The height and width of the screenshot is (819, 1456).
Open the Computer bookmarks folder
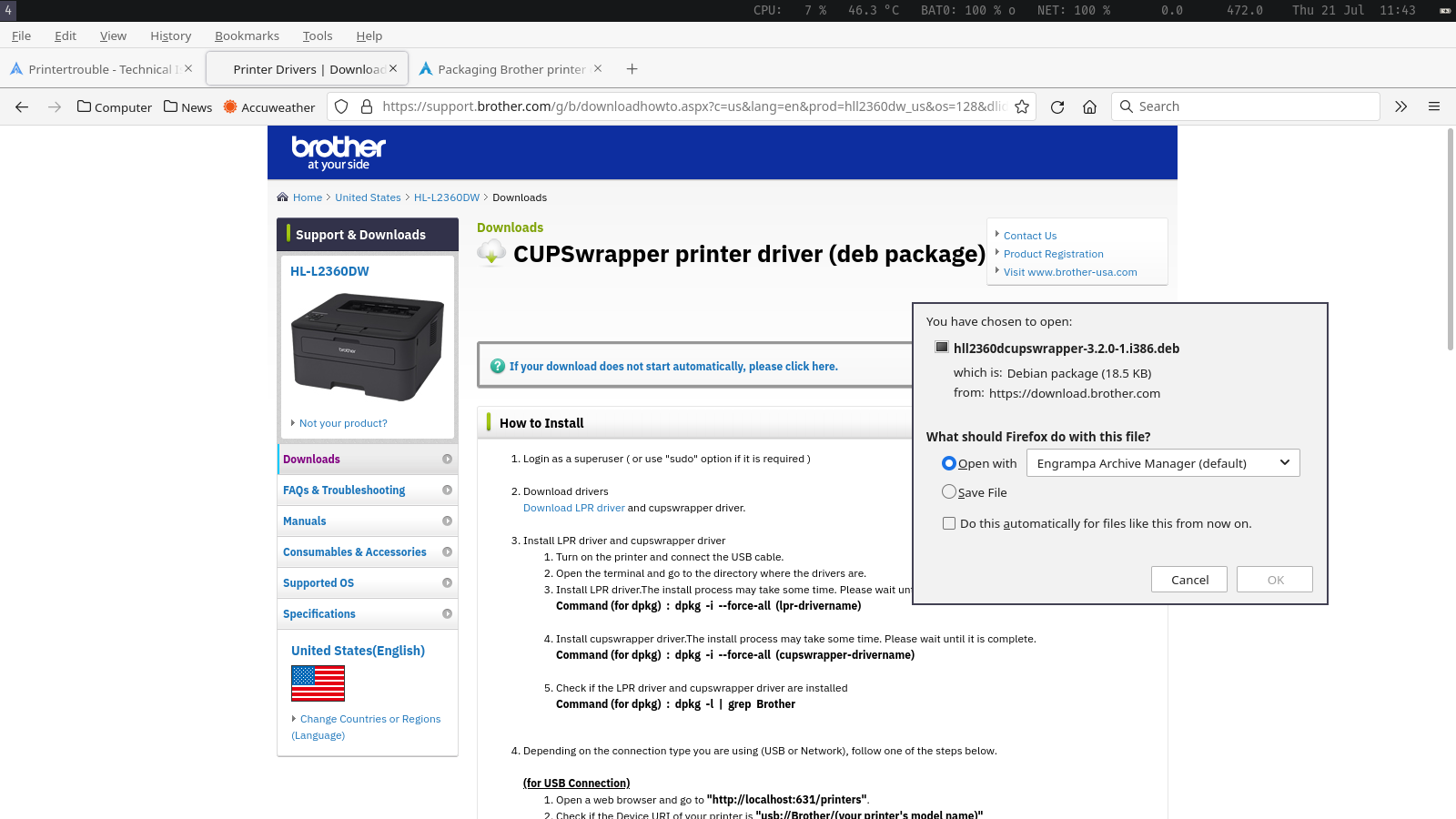115,106
